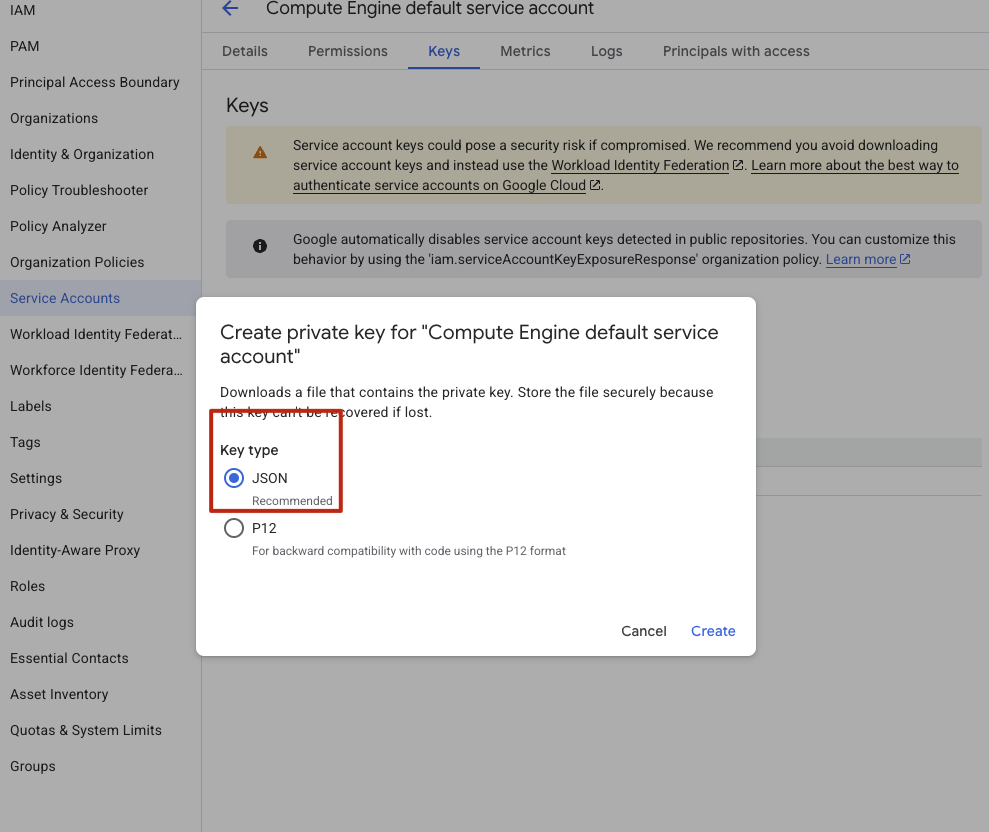The height and width of the screenshot is (832, 989).
Task: Open Workforce Identity Federation sidebar item
Action: [x=97, y=370]
